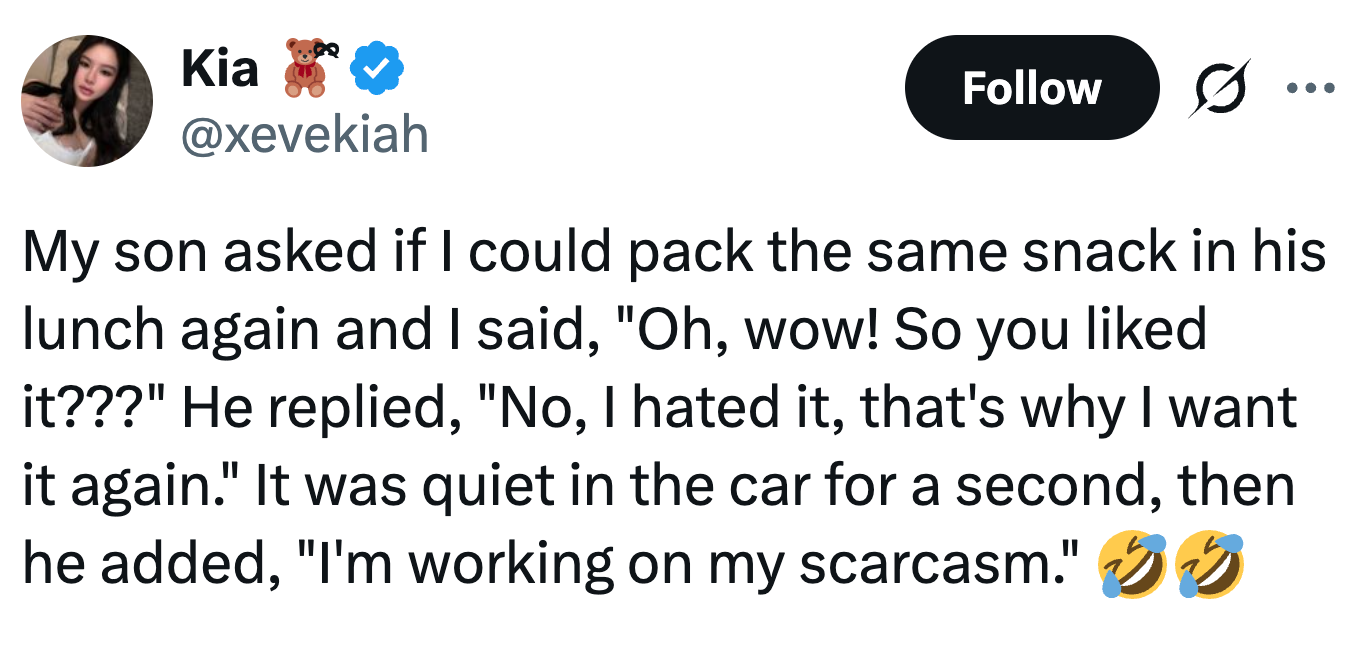
Task: Click the teddy bear emoji beside Kia
Action: pos(307,68)
